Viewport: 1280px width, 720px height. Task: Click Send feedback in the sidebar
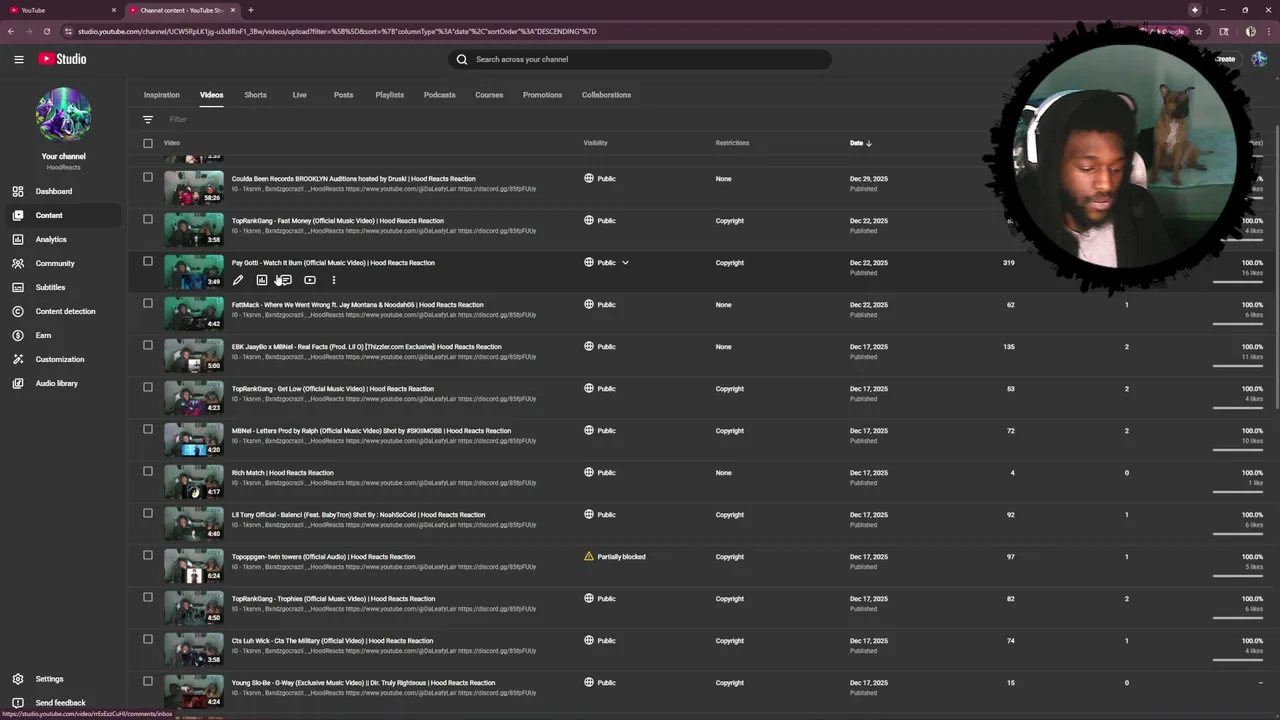click(x=60, y=703)
